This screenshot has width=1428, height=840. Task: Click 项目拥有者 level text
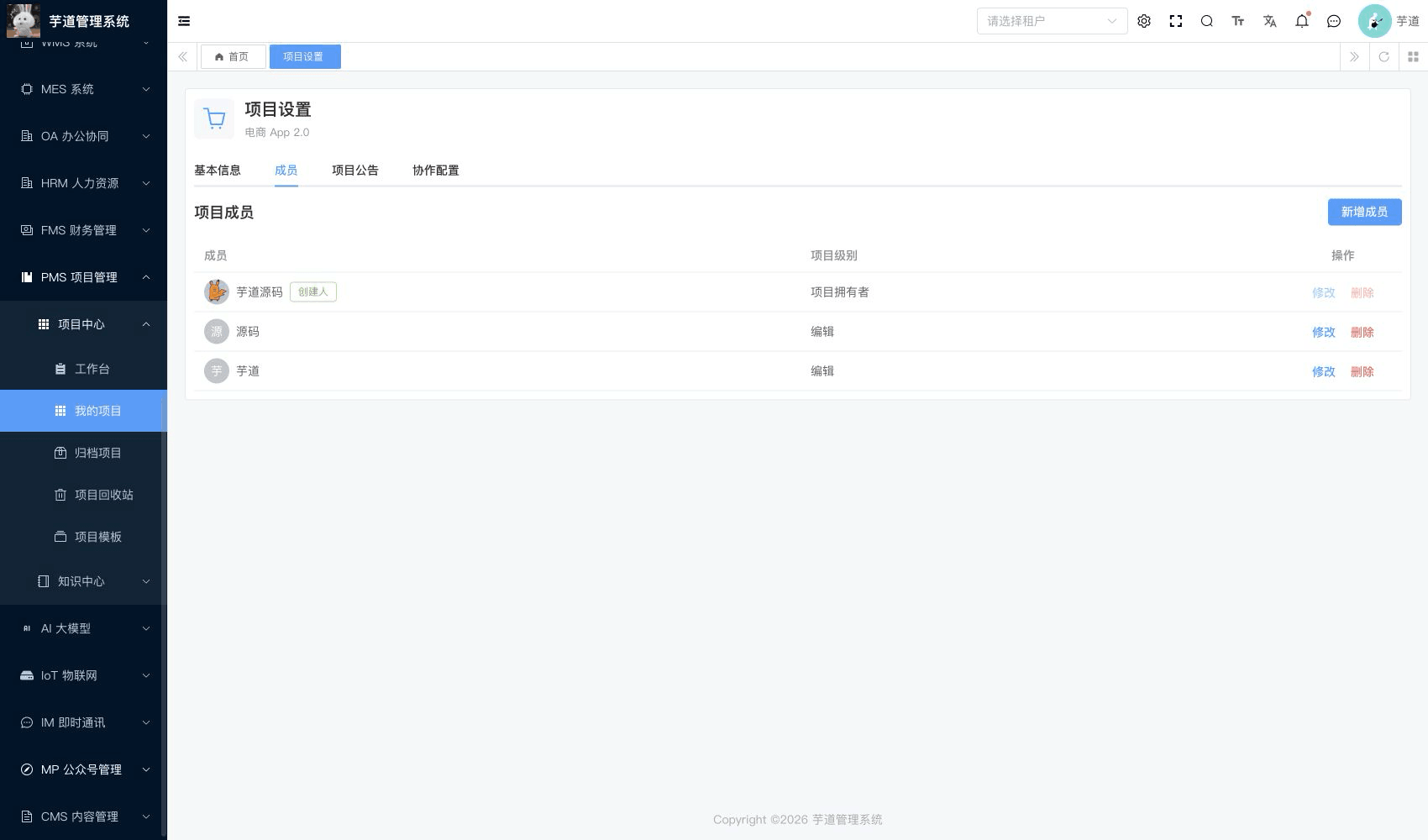tap(840, 291)
